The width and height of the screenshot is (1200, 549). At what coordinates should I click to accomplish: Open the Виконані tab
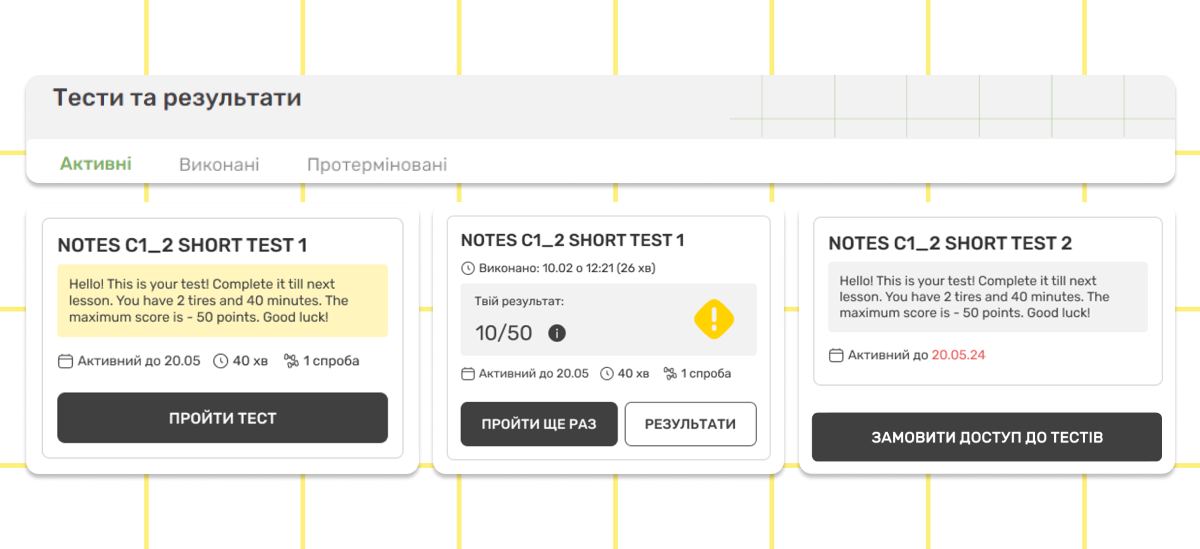[219, 164]
